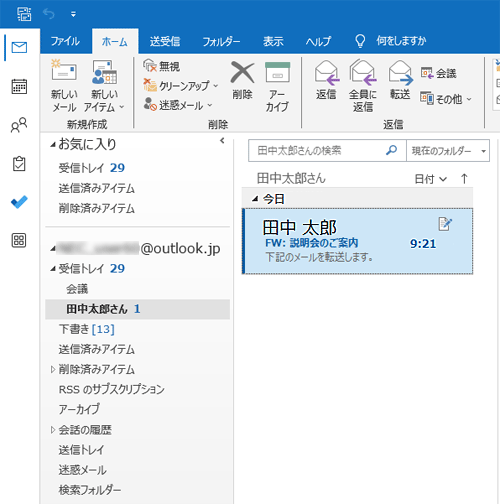The image size is (500, 504).
Task: Open the 現在のフォルダー scope dropdown
Action: point(448,151)
